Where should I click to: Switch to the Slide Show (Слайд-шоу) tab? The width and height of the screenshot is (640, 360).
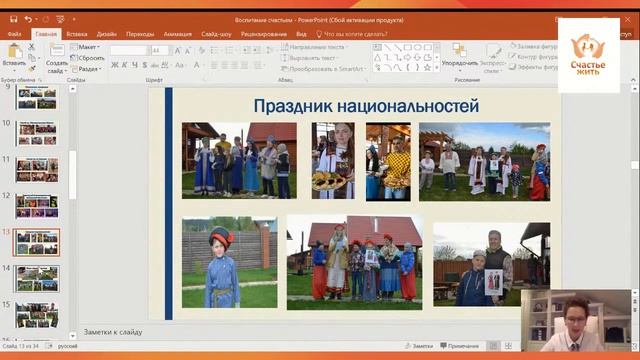coord(216,34)
